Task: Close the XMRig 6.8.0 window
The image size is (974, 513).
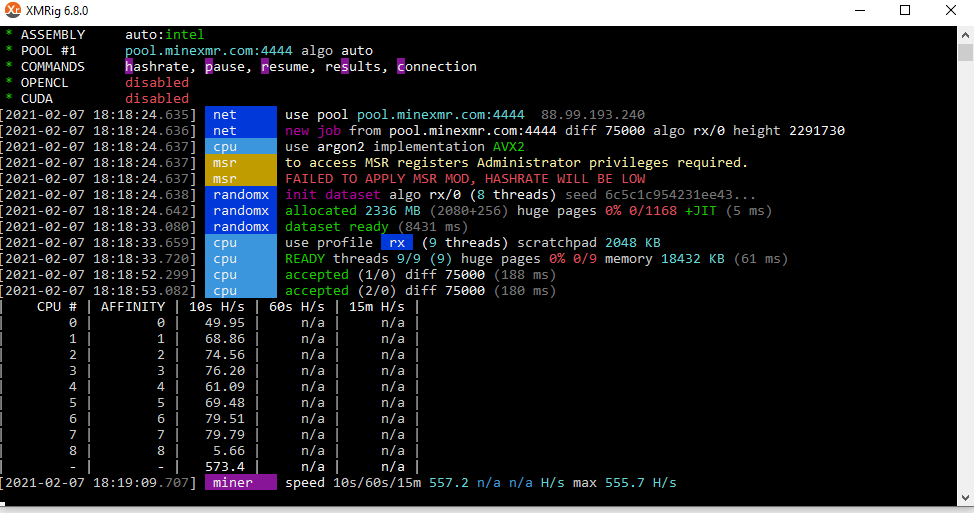Action: (x=950, y=11)
